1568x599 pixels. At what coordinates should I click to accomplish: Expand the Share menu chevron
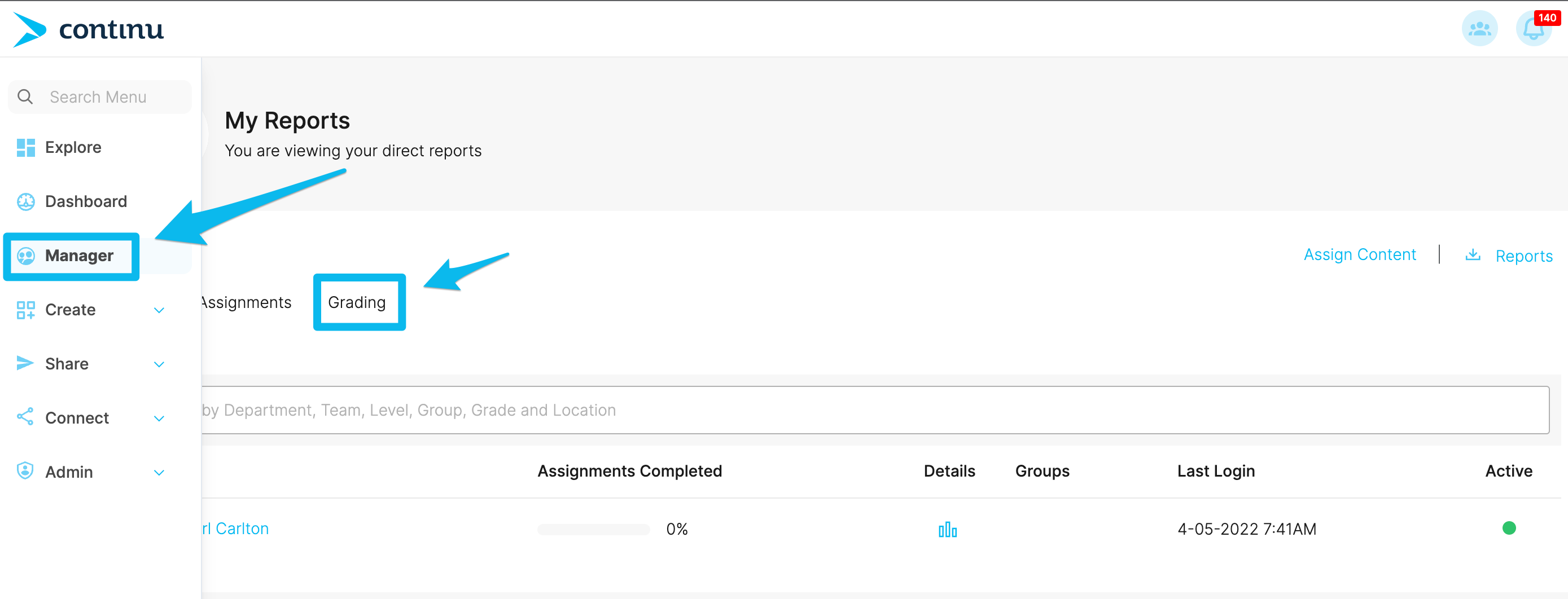point(159,364)
